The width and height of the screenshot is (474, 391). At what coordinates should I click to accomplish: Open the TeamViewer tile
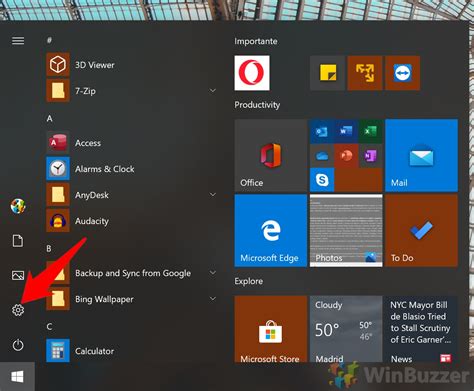[x=402, y=73]
